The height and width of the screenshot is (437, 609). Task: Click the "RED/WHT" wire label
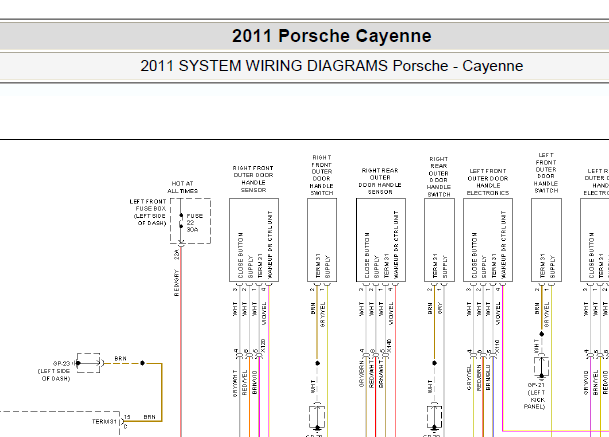click(x=371, y=376)
